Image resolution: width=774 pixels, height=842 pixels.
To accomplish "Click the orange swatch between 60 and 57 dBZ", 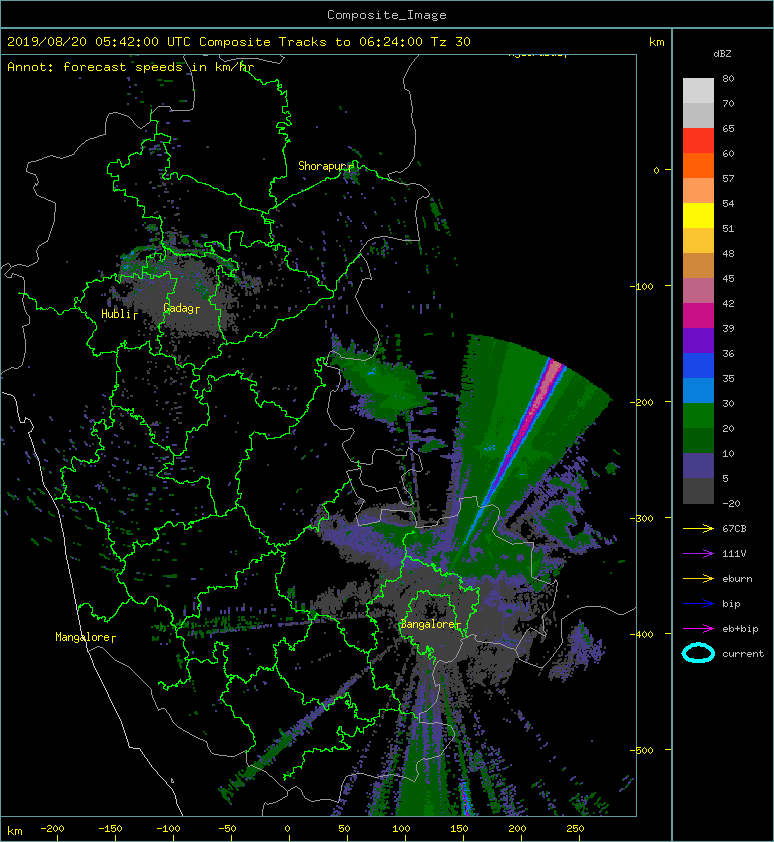I will click(x=698, y=165).
